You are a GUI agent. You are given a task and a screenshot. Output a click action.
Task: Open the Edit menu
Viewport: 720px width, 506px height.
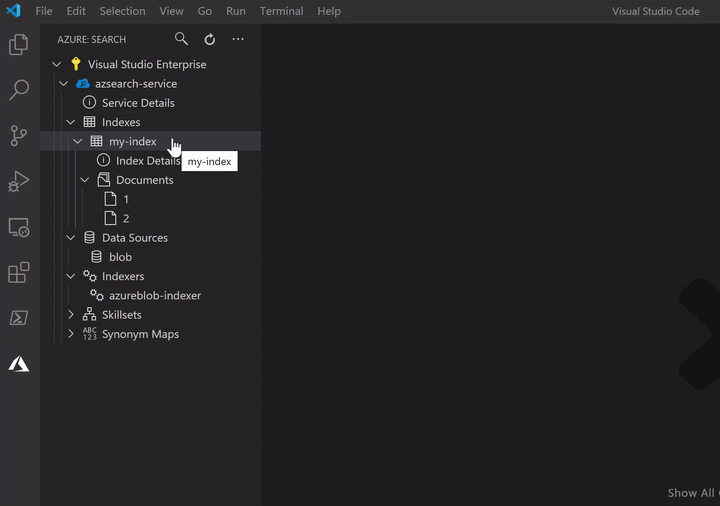pyautogui.click(x=76, y=11)
